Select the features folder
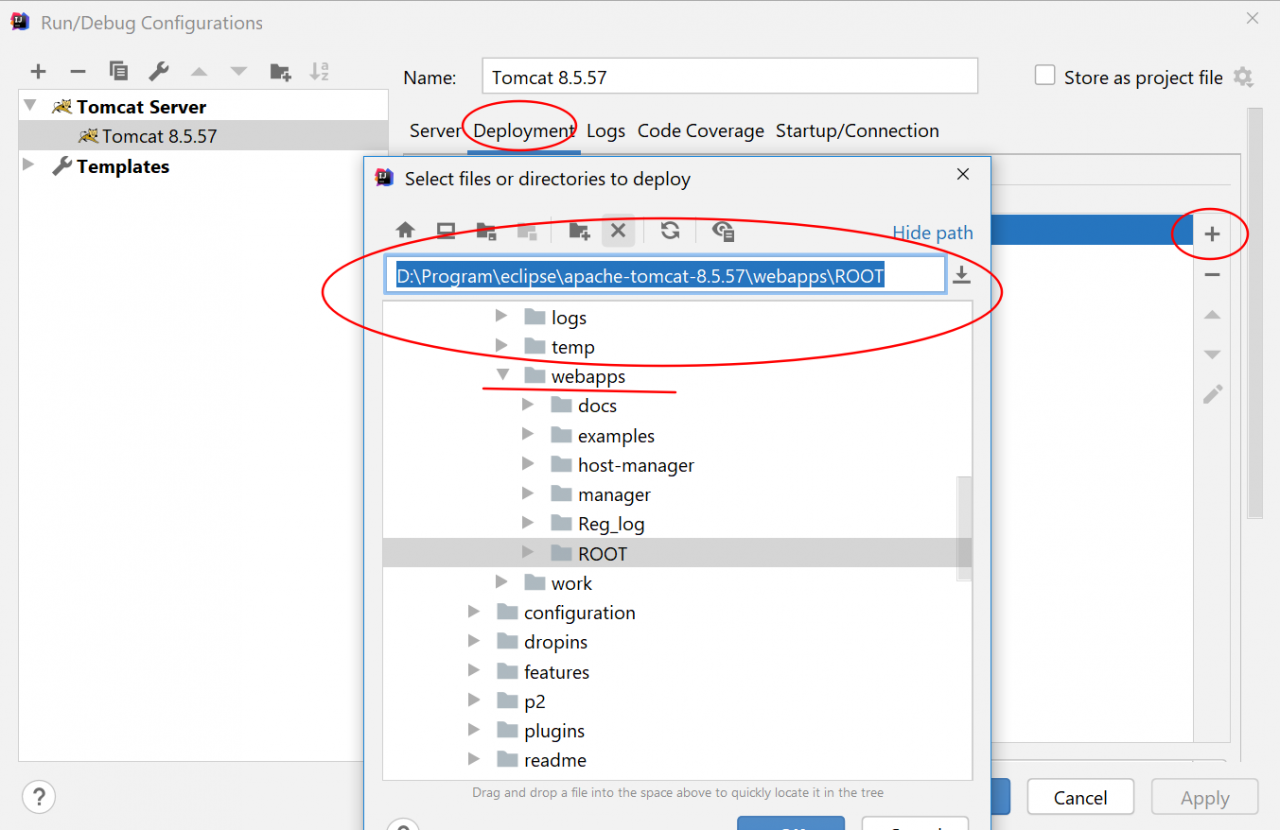The height and width of the screenshot is (830, 1280). coord(557,672)
